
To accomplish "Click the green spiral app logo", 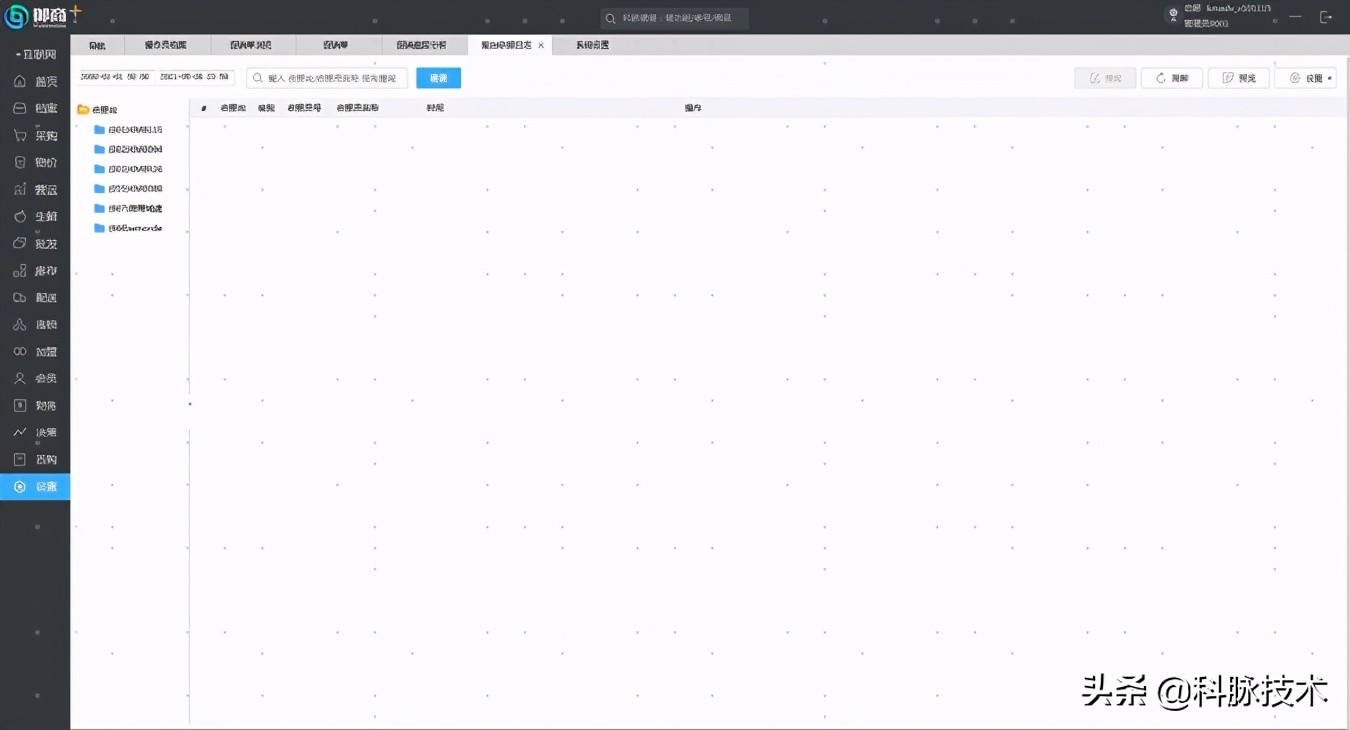I will click(16, 17).
